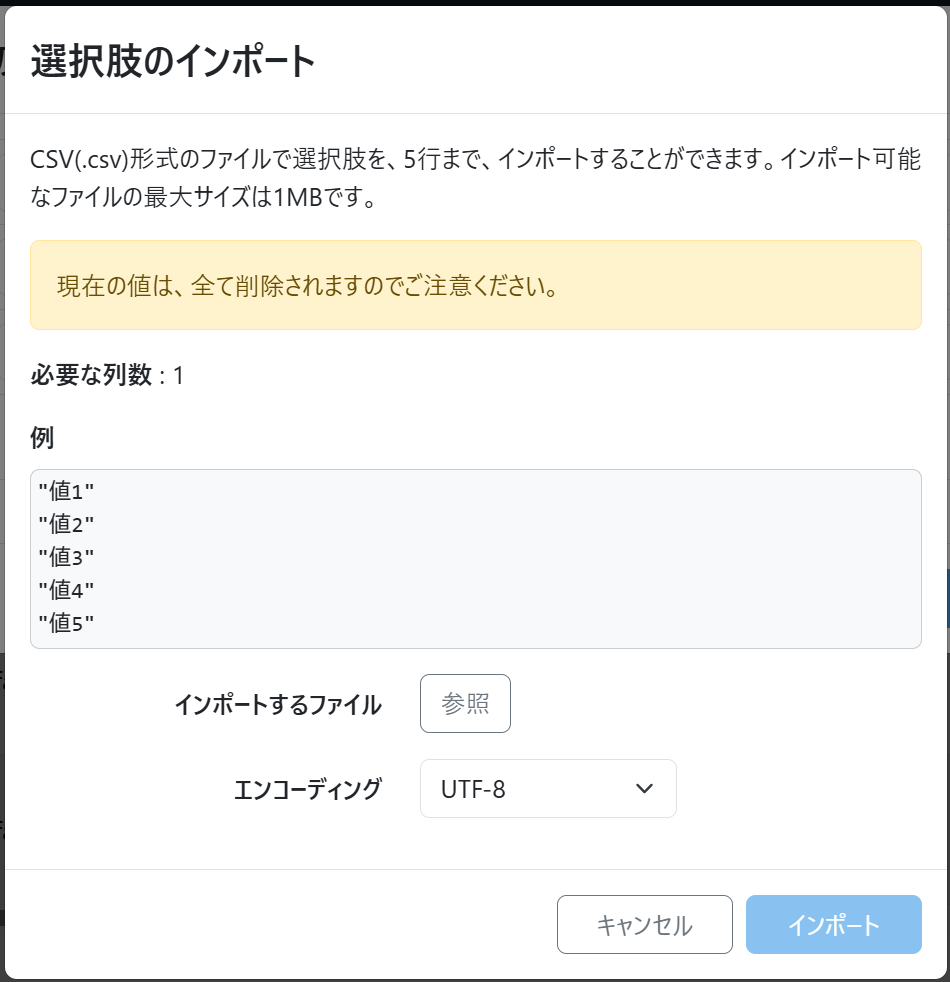
Task: Click the 選択肢のインポート dialog title
Action: 173,62
